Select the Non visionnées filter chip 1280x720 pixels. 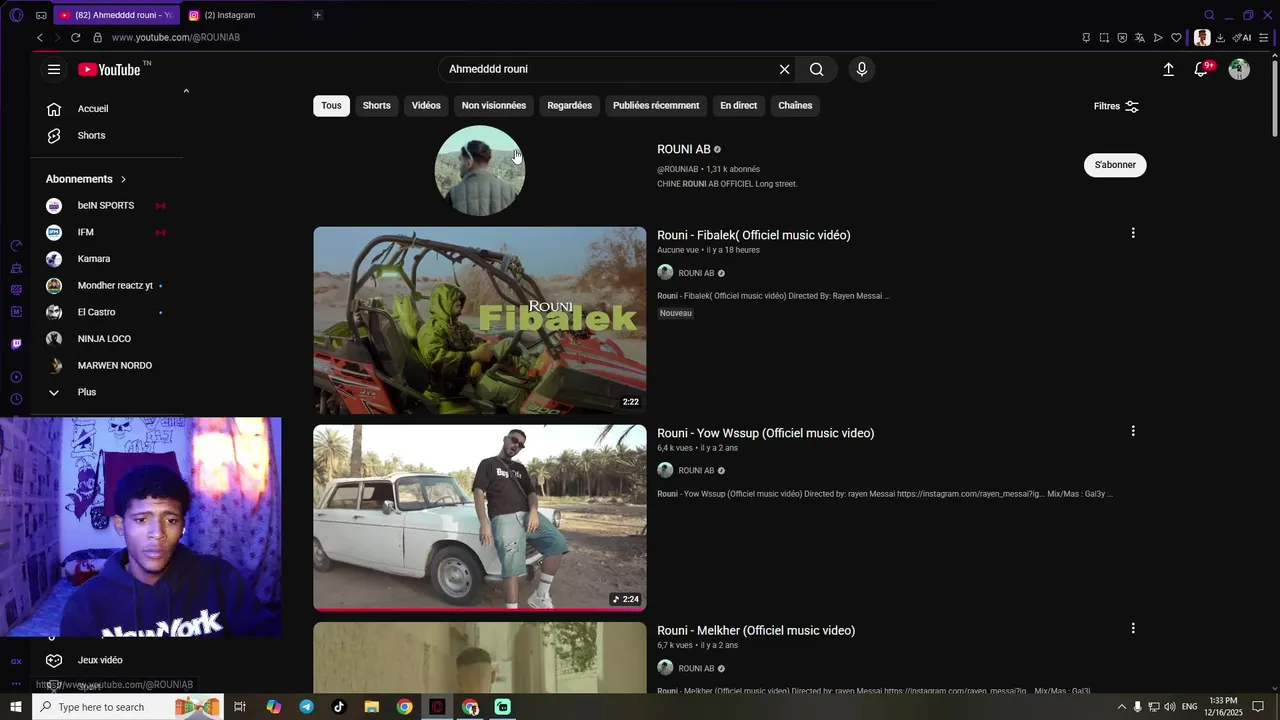(494, 105)
